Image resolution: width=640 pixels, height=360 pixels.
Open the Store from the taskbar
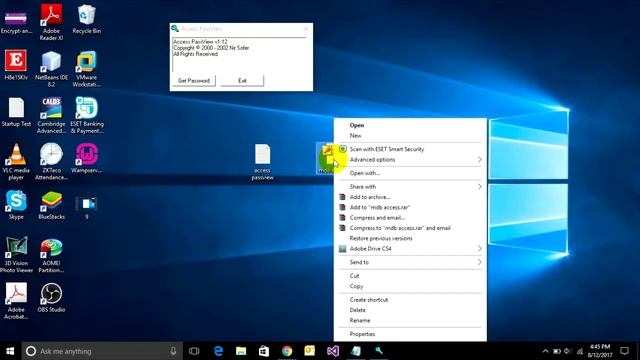(264, 351)
